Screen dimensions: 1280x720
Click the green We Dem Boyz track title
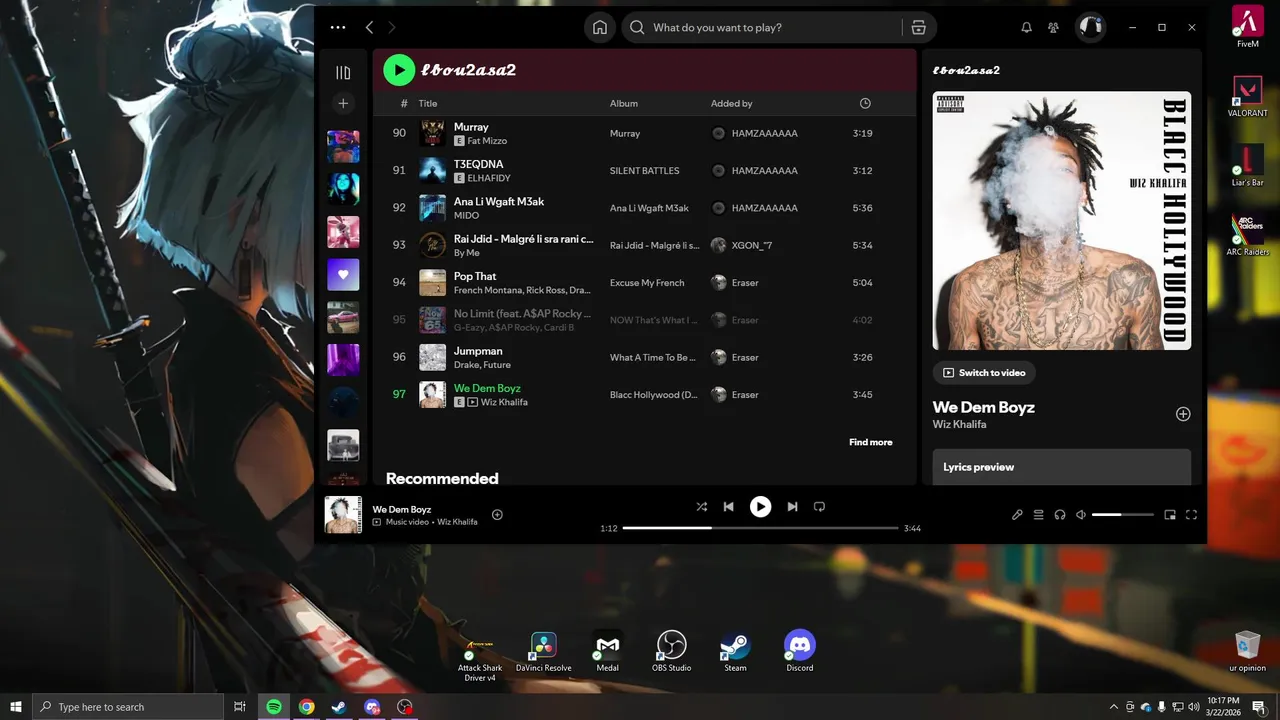(x=487, y=388)
